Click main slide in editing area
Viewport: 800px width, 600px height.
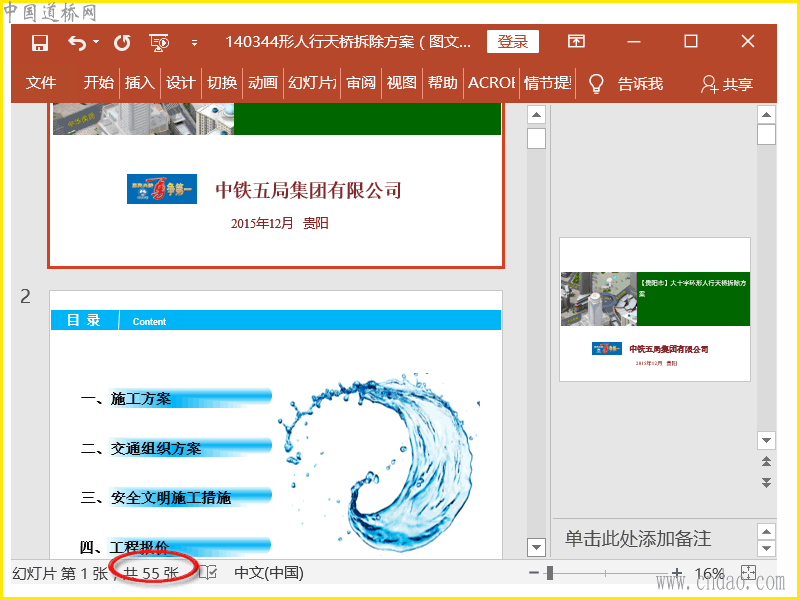click(x=655, y=309)
